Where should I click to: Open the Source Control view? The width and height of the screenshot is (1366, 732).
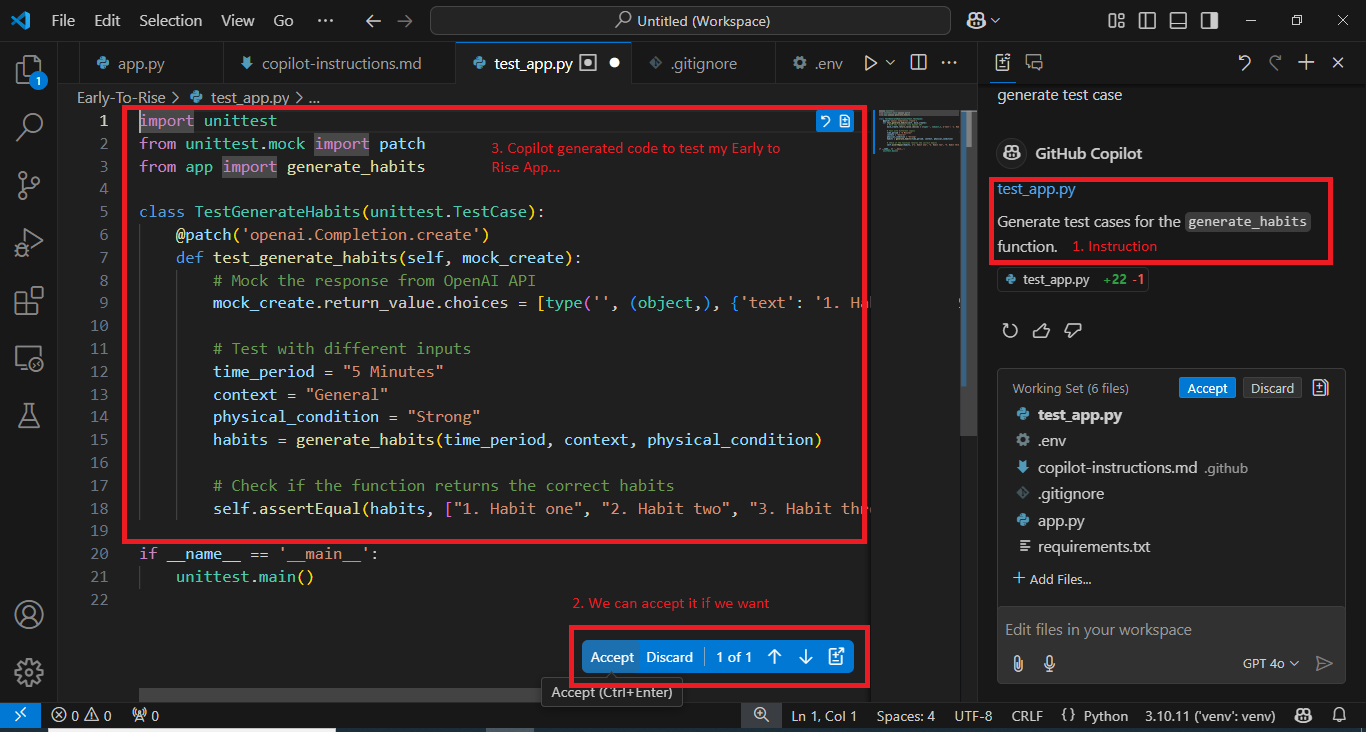pyautogui.click(x=29, y=184)
